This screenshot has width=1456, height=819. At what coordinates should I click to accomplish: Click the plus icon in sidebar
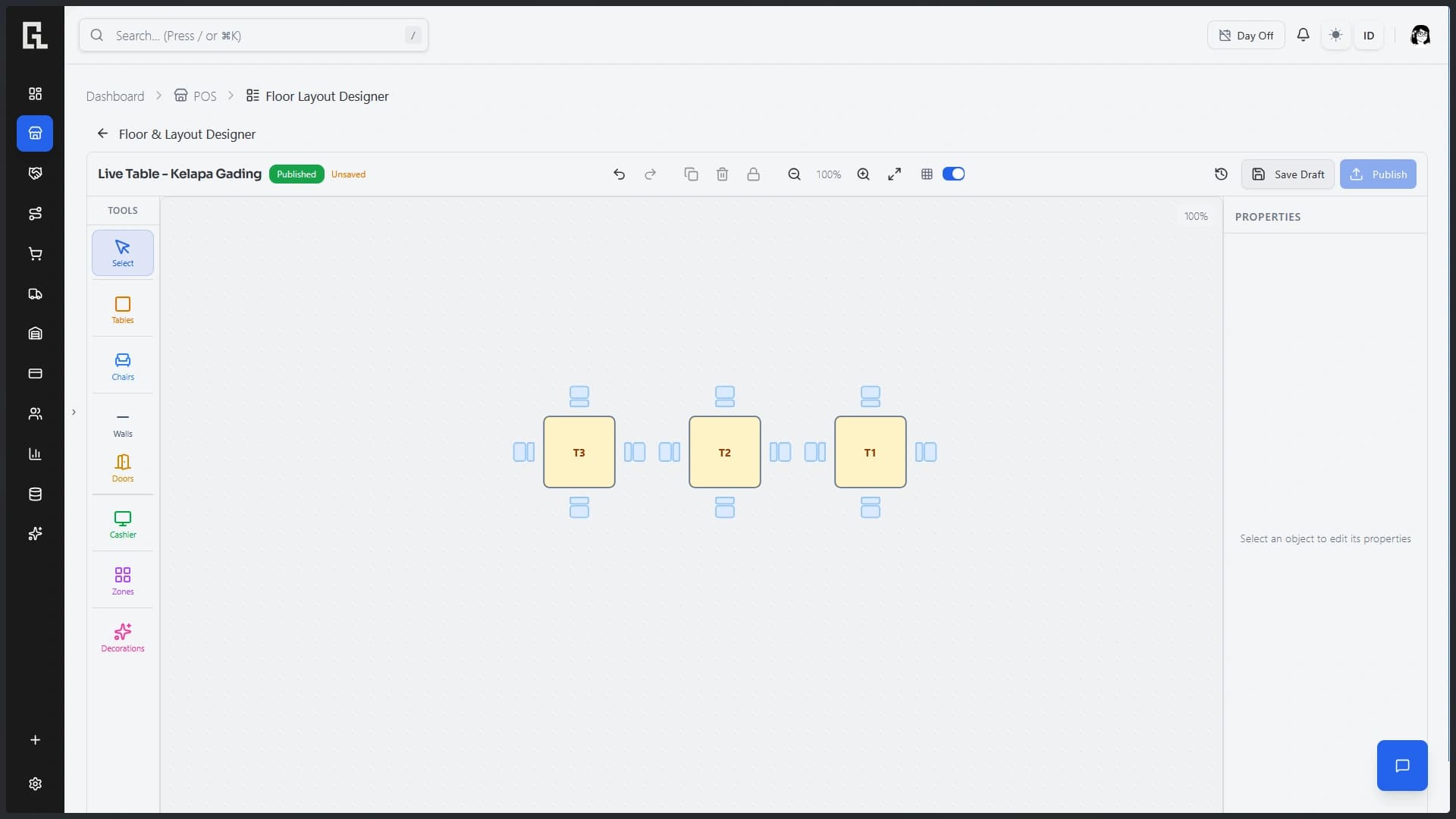click(x=35, y=740)
